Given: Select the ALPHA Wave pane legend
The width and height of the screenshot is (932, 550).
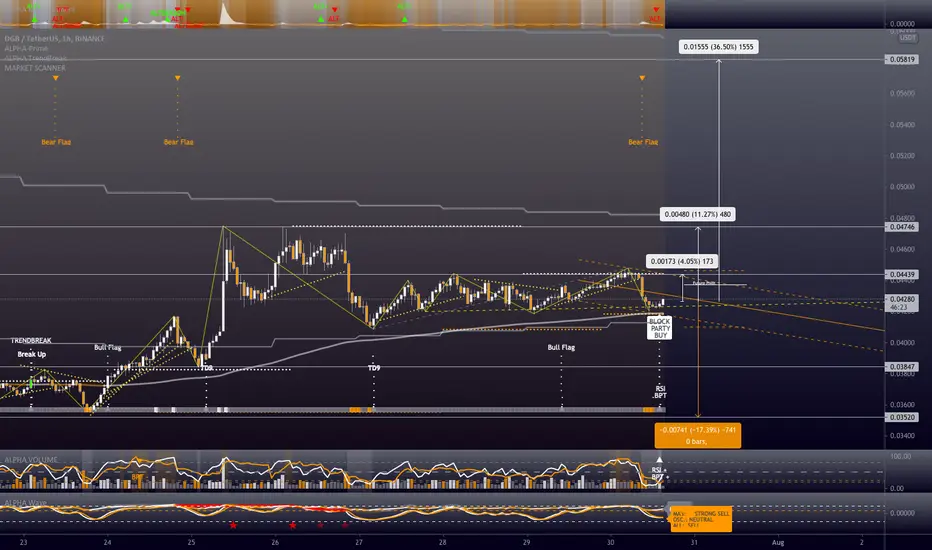Looking at the screenshot, I should (x=25, y=503).
